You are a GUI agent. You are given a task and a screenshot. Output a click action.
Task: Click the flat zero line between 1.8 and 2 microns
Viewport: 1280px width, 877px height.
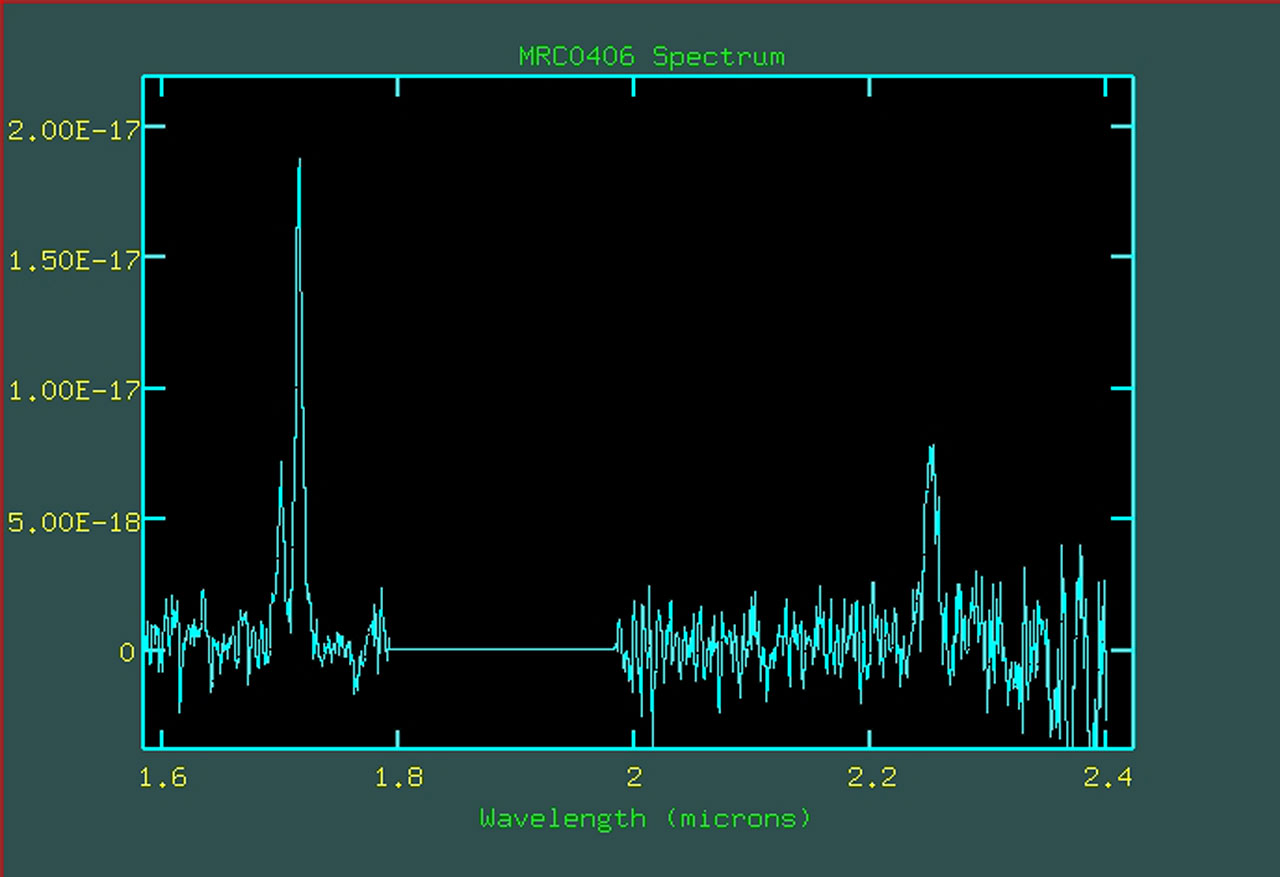(x=500, y=649)
